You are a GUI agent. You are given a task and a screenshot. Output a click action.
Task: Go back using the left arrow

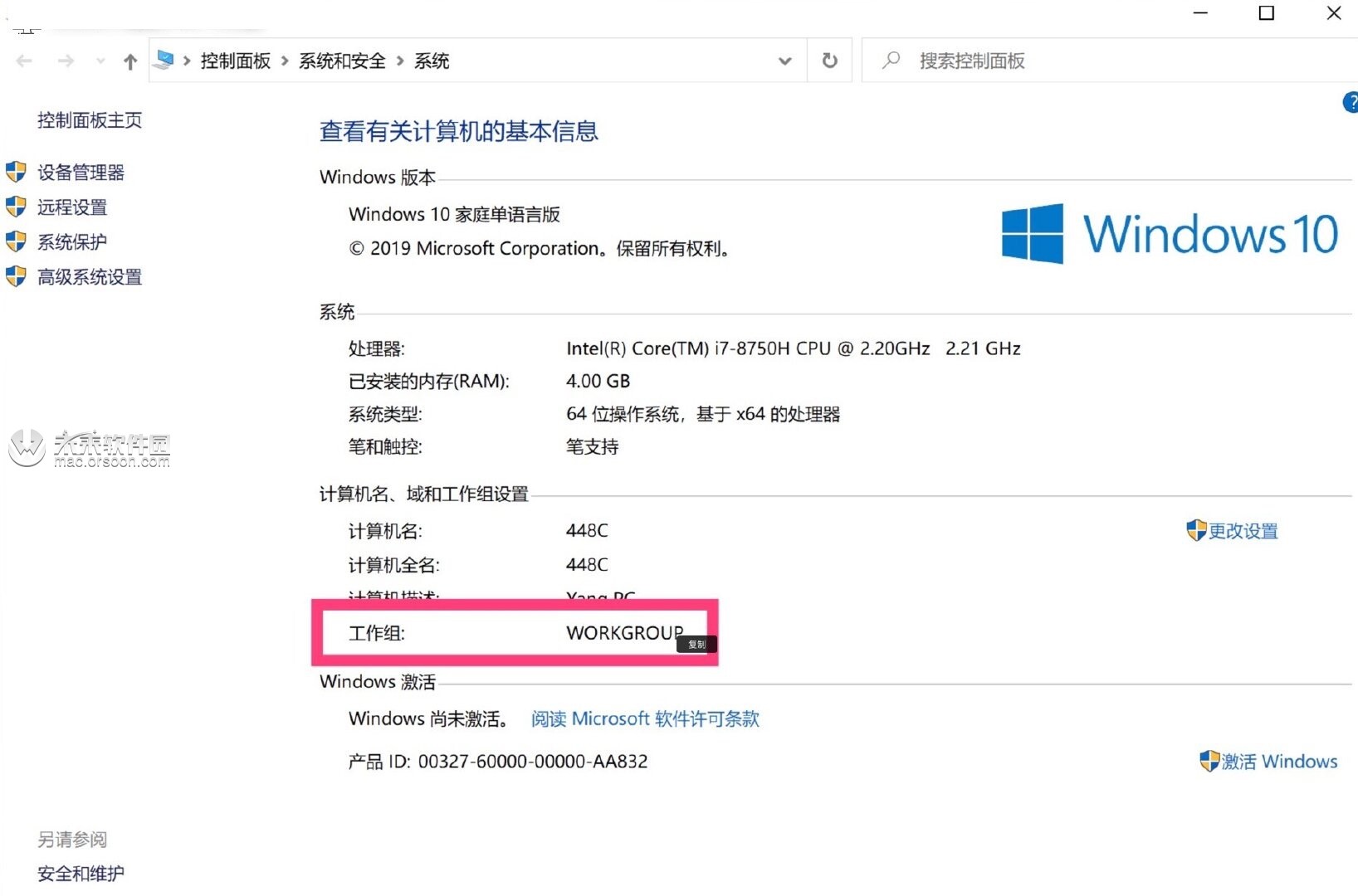click(x=24, y=61)
